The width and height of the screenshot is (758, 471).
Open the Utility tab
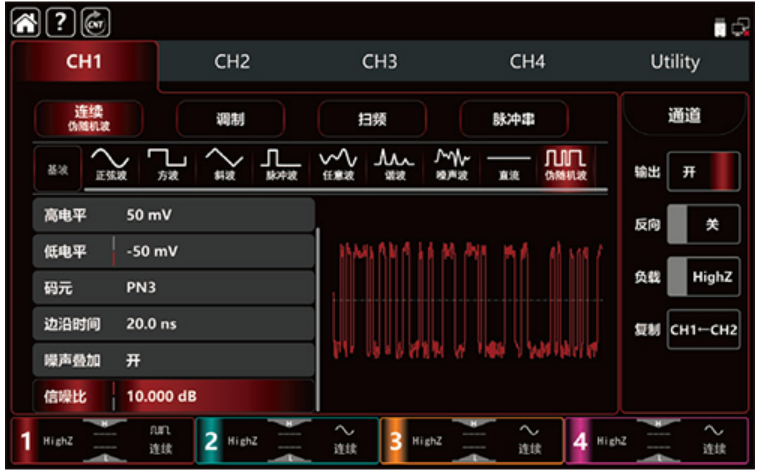674,62
